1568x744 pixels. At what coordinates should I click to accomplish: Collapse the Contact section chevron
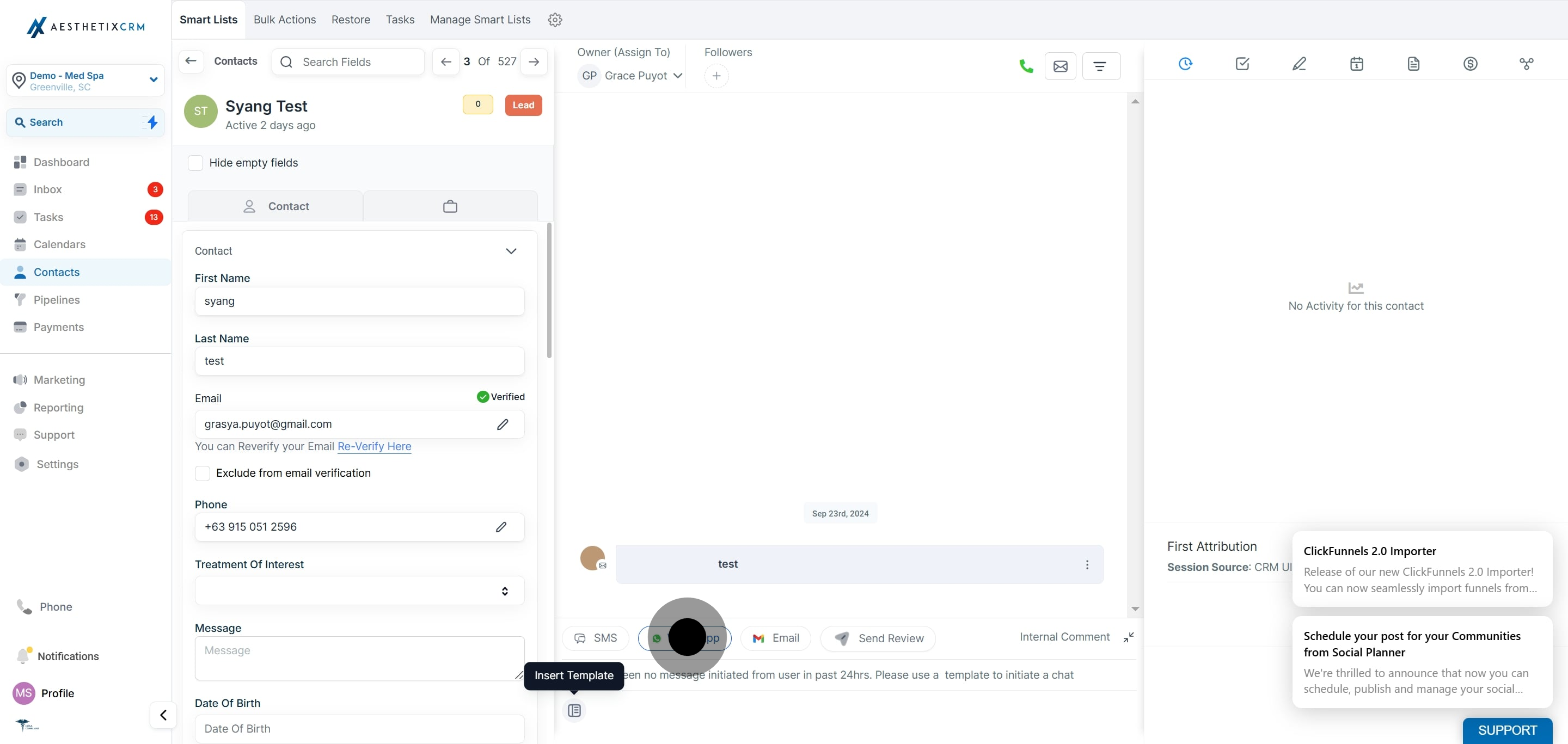(511, 251)
